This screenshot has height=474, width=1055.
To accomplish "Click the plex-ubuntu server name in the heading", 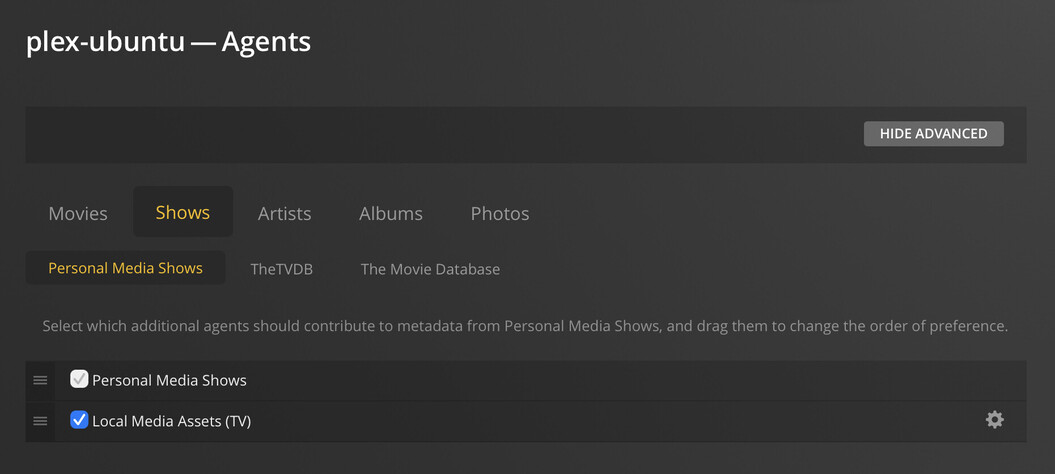I will pyautogui.click(x=103, y=42).
